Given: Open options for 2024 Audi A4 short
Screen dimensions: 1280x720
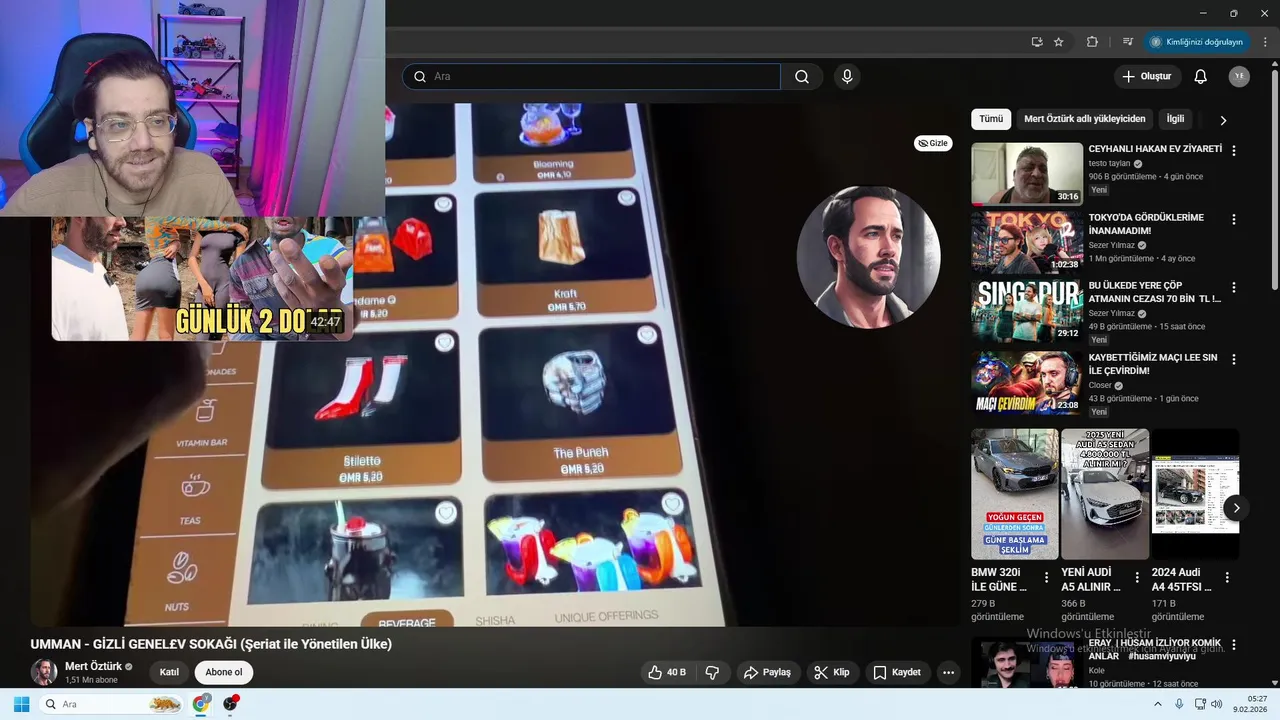Looking at the screenshot, I should [1227, 577].
